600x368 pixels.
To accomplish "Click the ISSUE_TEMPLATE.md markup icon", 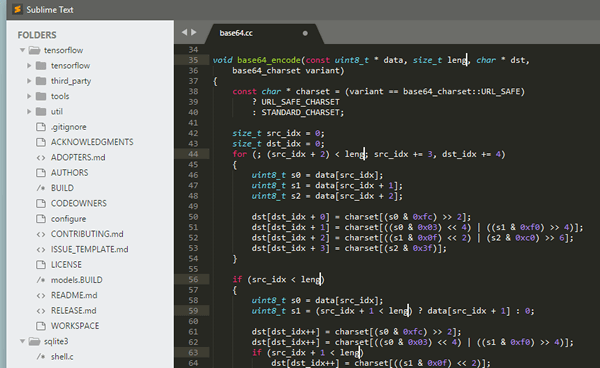I will coord(41,249).
